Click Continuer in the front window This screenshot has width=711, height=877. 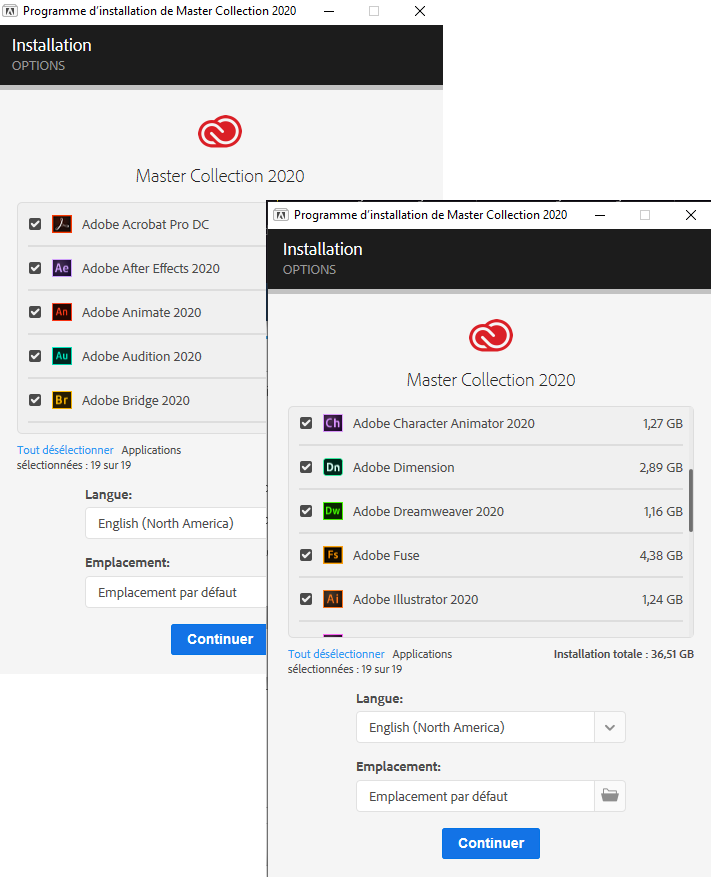pos(491,843)
